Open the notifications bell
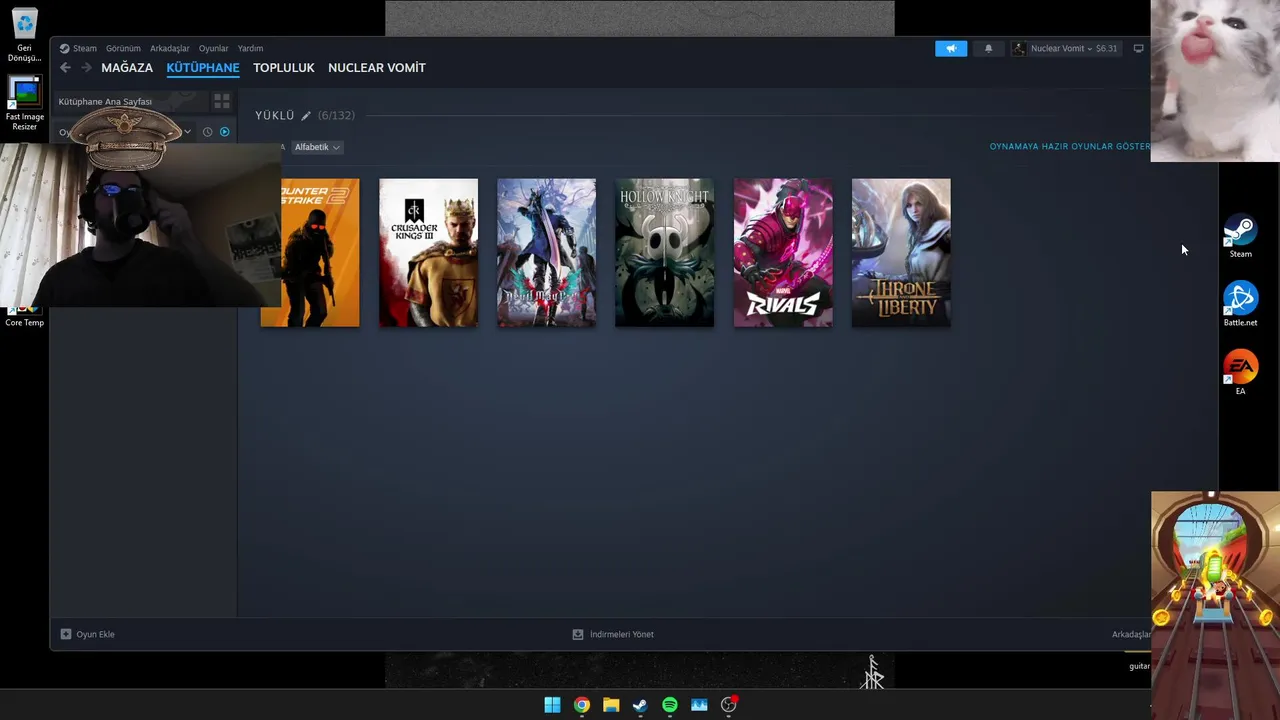This screenshot has height=720, width=1280. [x=989, y=48]
